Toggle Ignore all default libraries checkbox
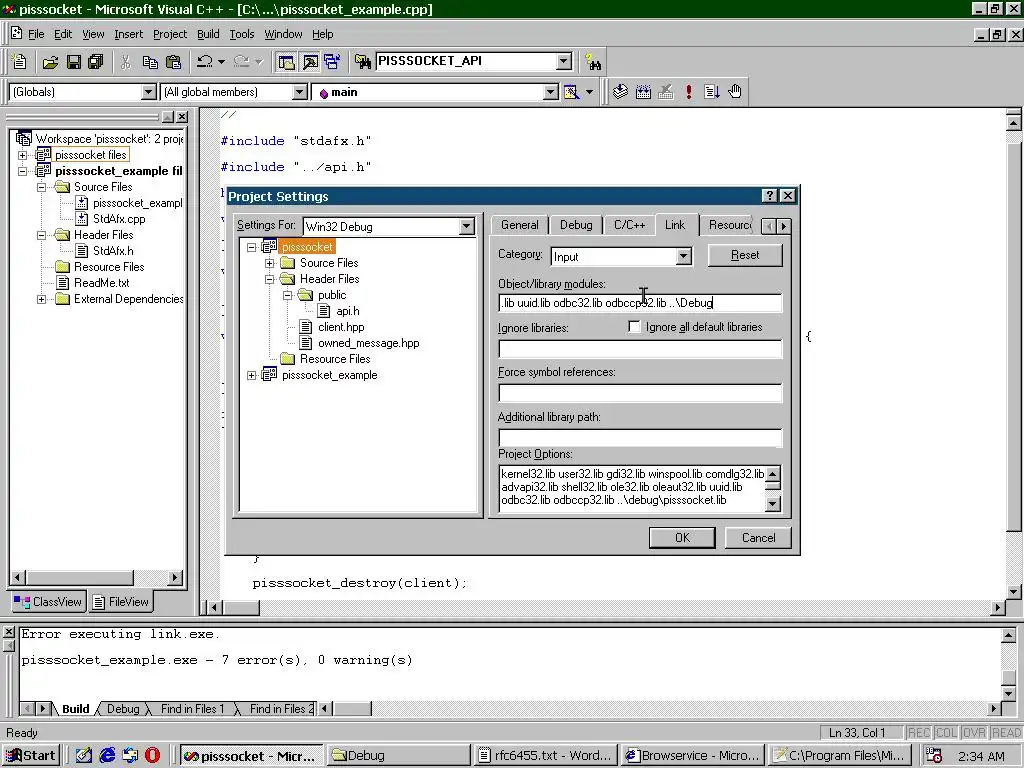This screenshot has height=768, width=1024. point(634,327)
